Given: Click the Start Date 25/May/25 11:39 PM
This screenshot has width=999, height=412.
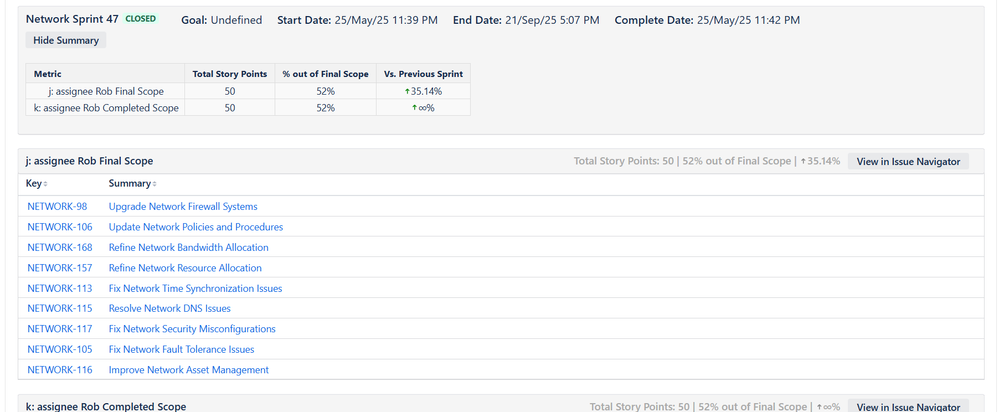Looking at the screenshot, I should [x=357, y=20].
